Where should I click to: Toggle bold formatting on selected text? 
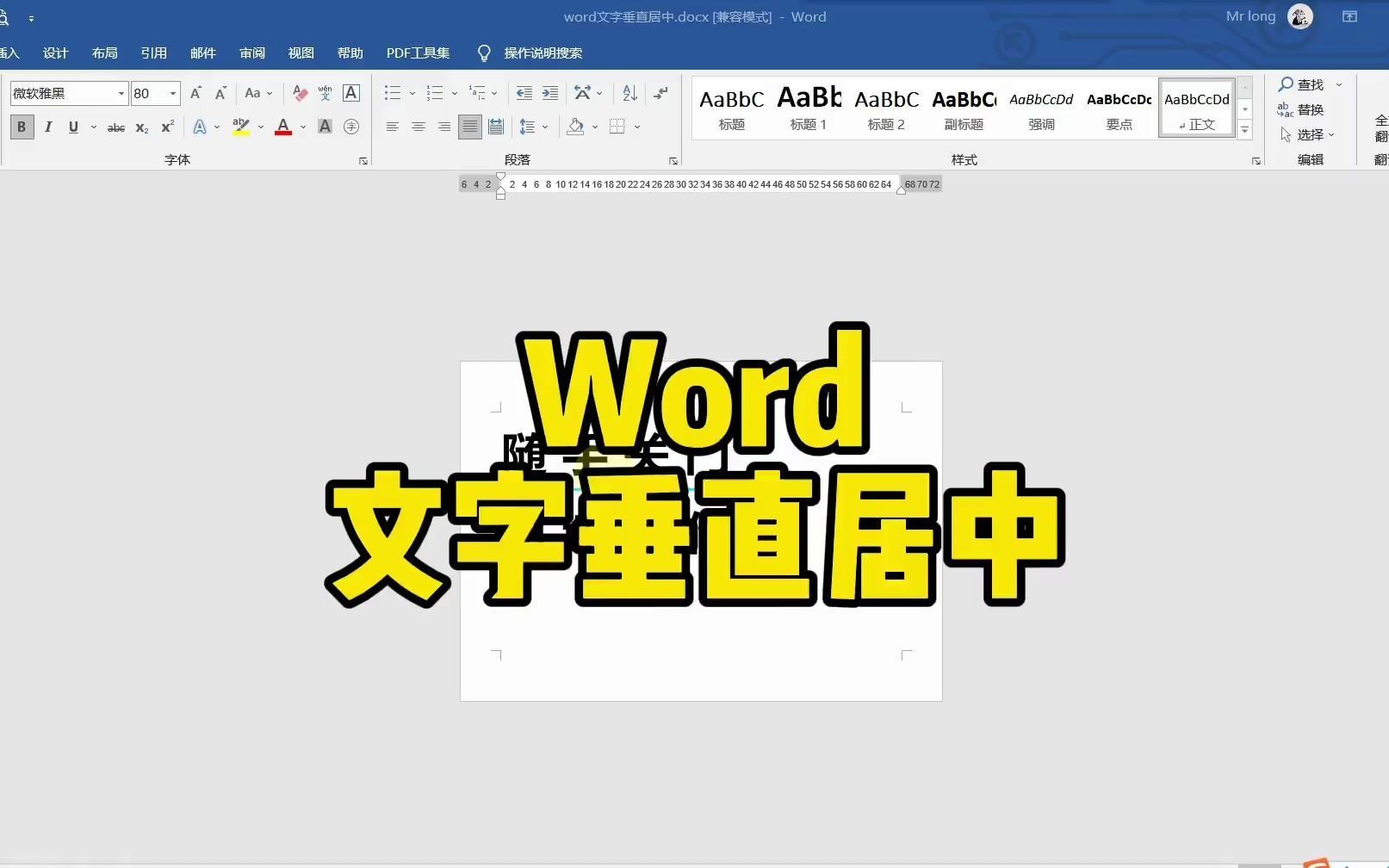[21, 127]
